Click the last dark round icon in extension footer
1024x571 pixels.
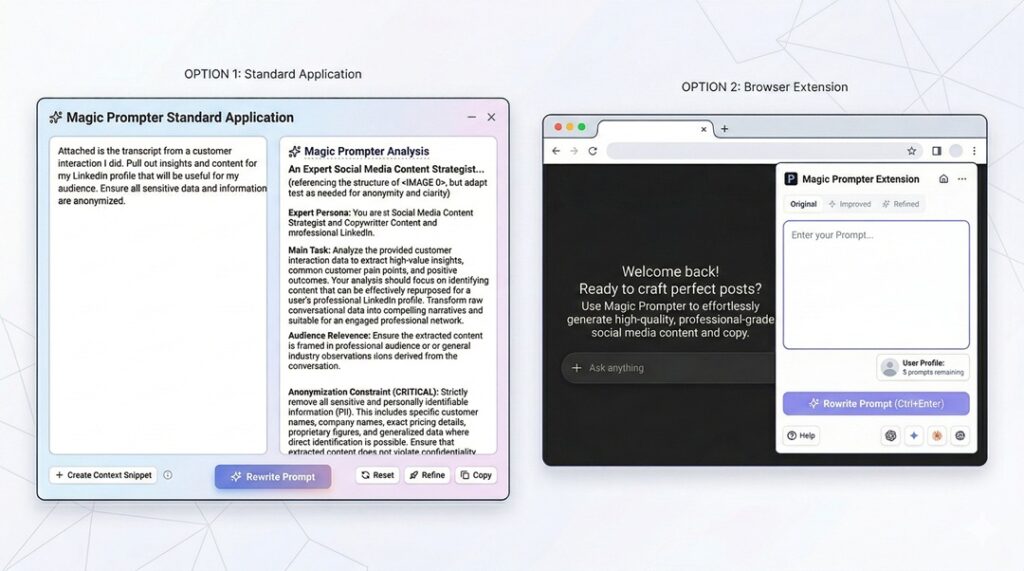(960, 436)
